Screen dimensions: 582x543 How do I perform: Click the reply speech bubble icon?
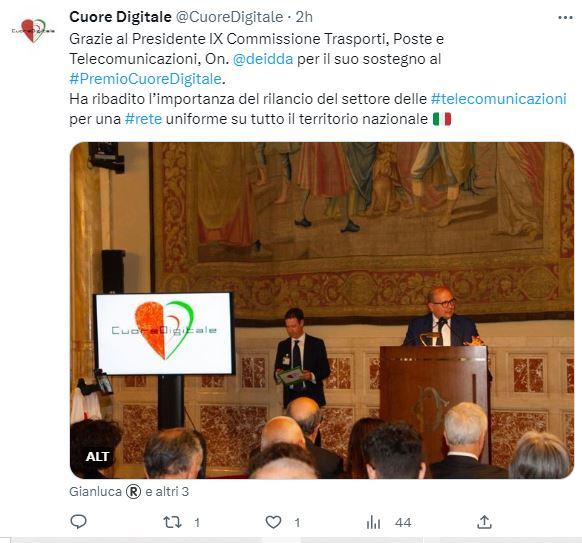pos(78,521)
